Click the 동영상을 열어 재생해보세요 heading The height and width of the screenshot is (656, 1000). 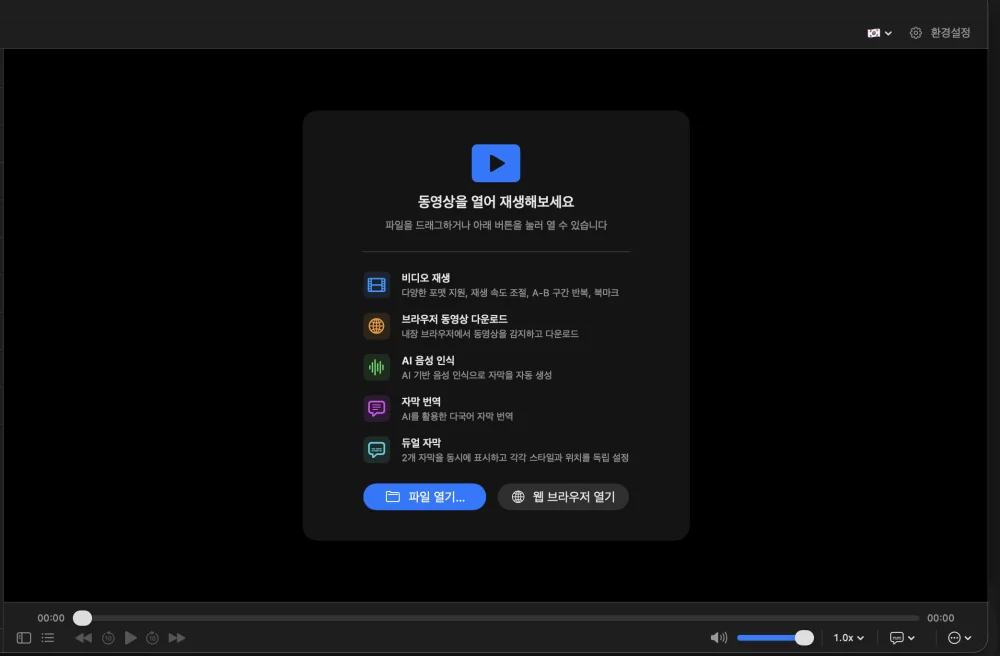(x=496, y=201)
